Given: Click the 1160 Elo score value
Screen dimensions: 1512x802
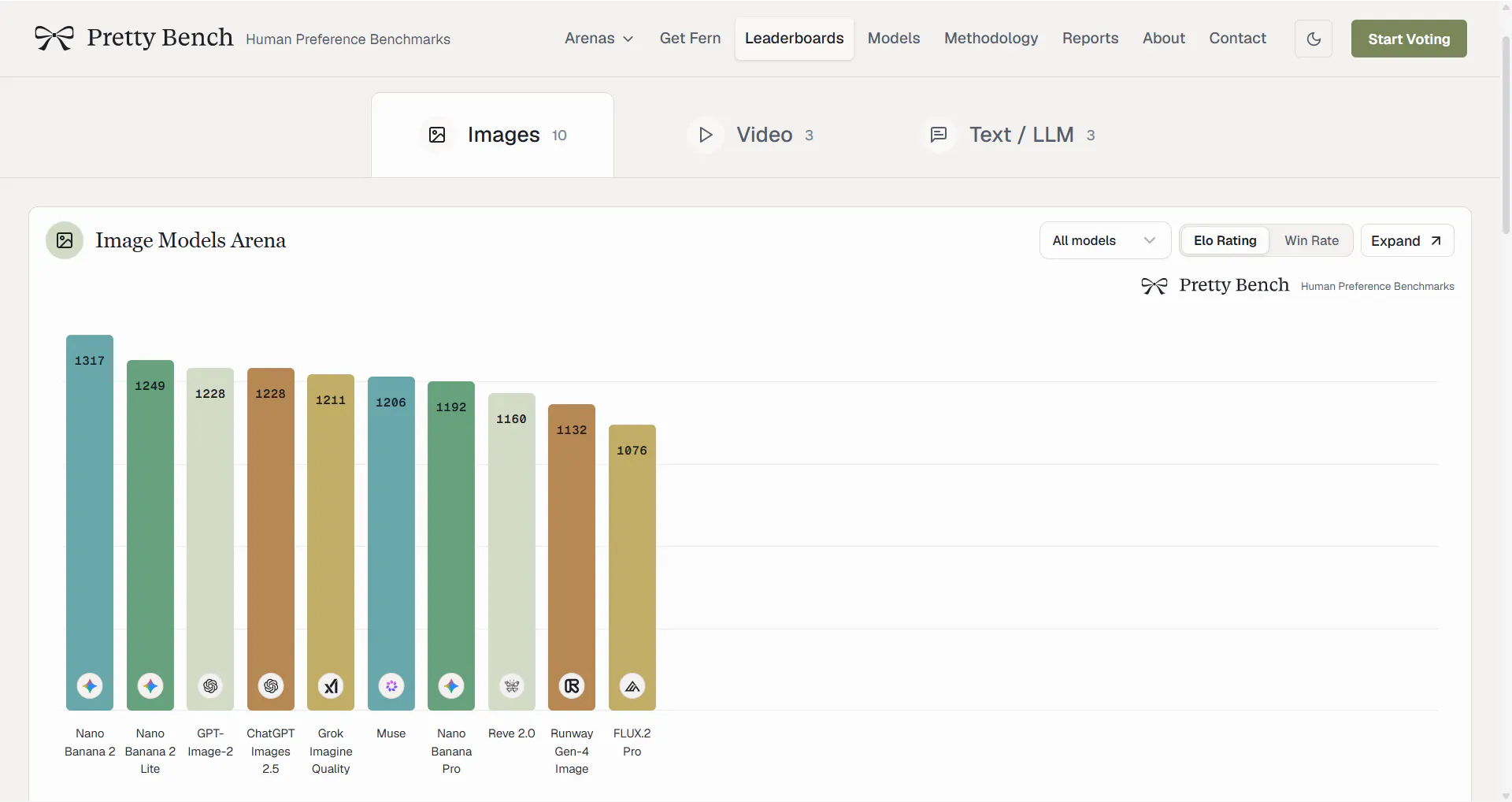Looking at the screenshot, I should pos(512,419).
